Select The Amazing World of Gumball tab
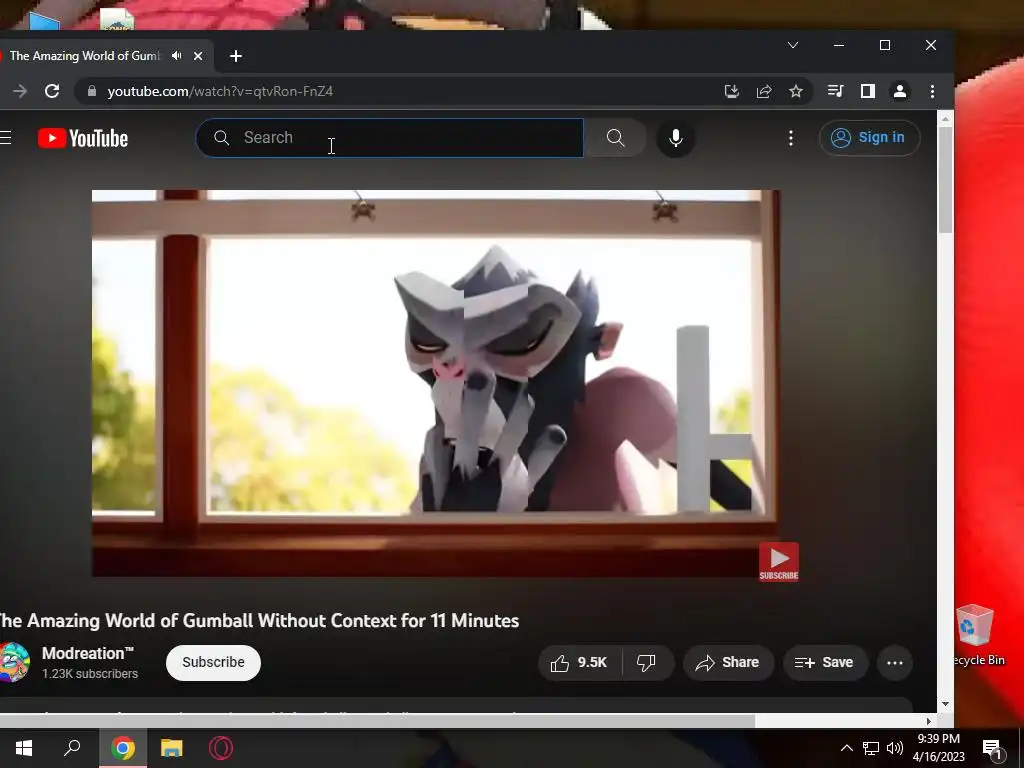The image size is (1024, 768). (x=85, y=56)
